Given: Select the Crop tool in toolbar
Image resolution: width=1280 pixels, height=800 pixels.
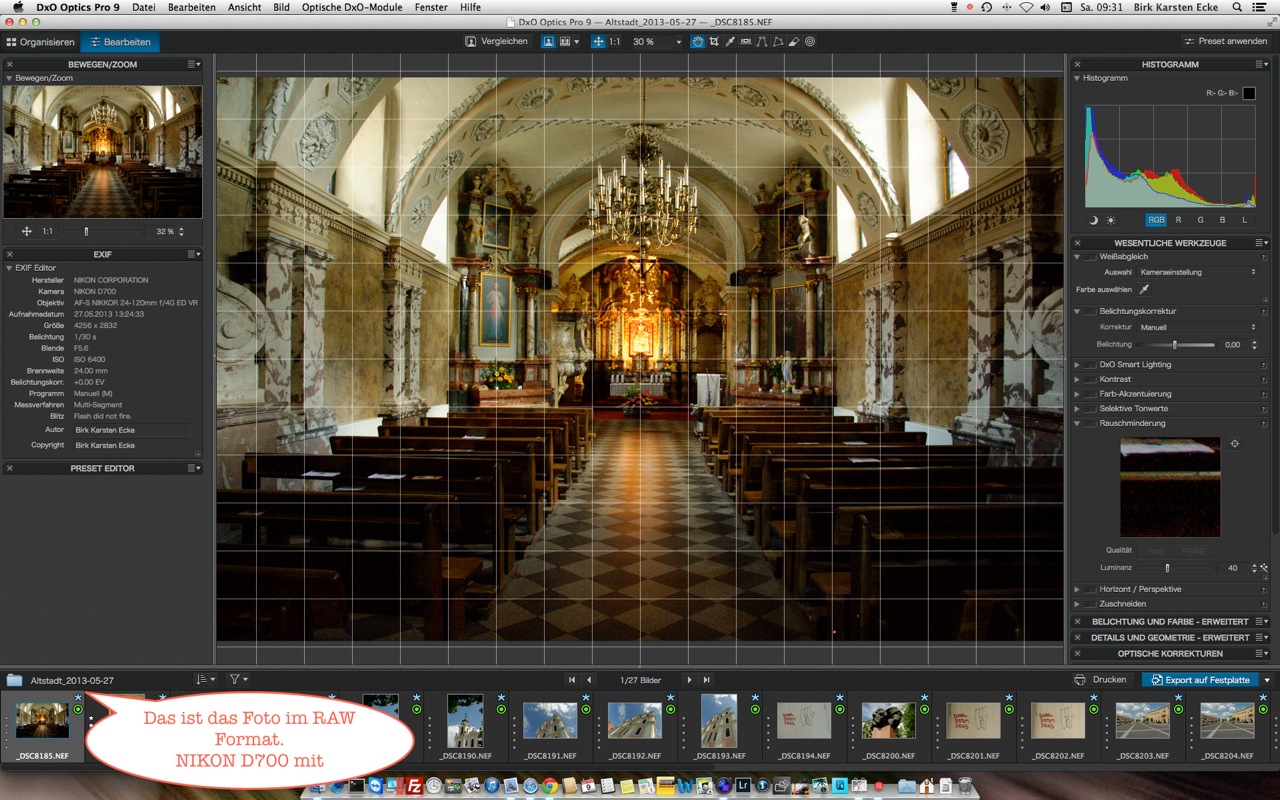Looking at the screenshot, I should click(x=713, y=42).
